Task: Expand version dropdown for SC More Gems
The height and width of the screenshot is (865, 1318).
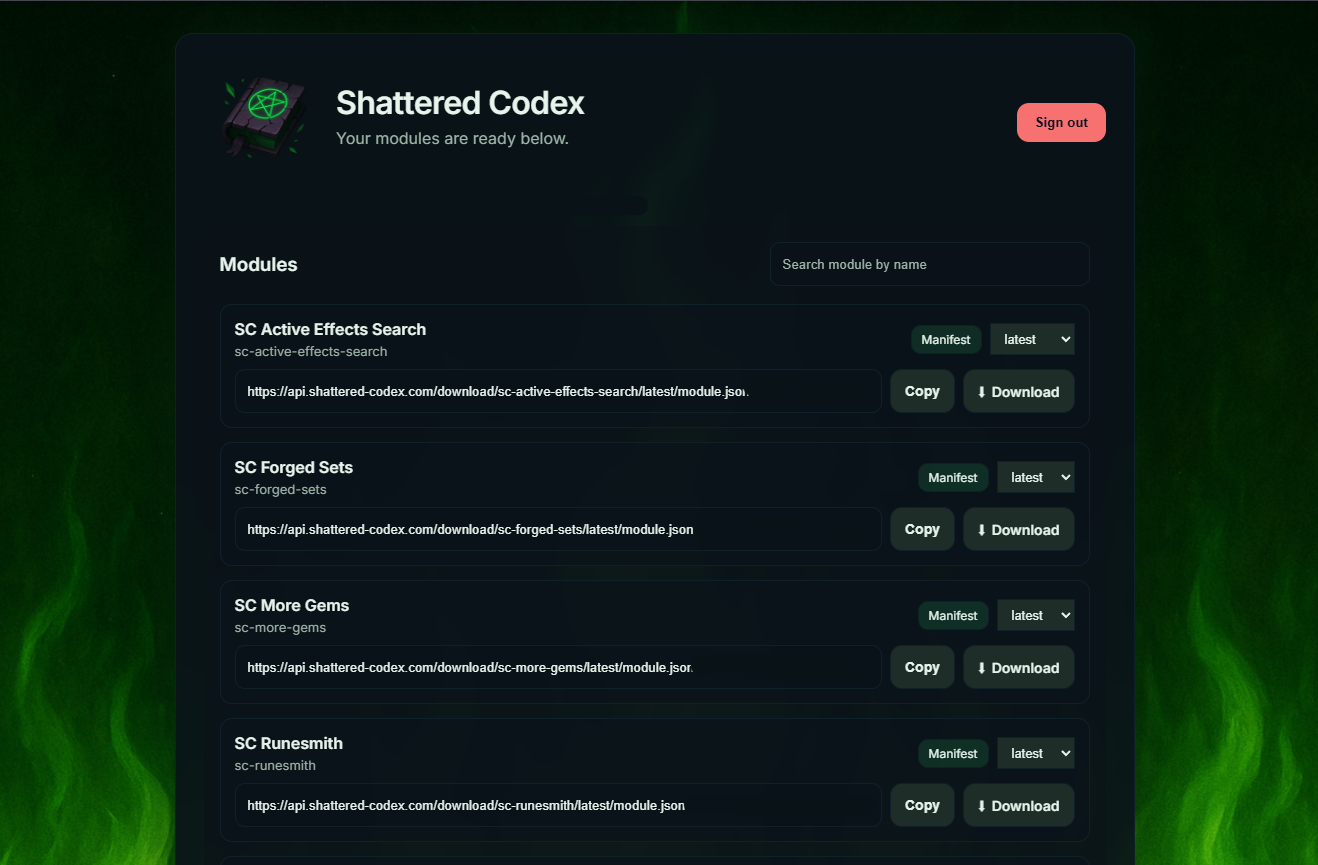Action: (x=1035, y=615)
